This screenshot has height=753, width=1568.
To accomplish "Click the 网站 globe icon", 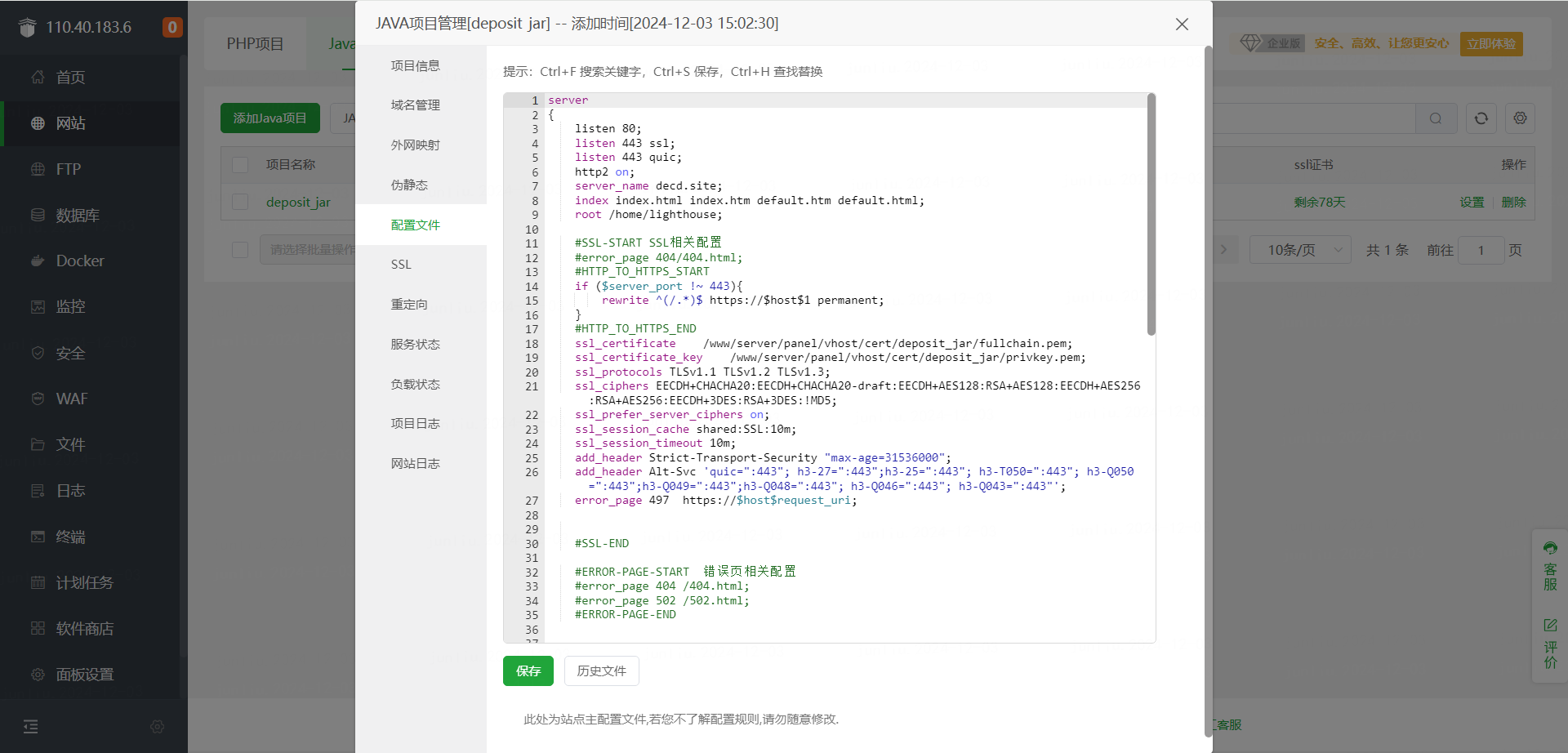I will [x=38, y=123].
